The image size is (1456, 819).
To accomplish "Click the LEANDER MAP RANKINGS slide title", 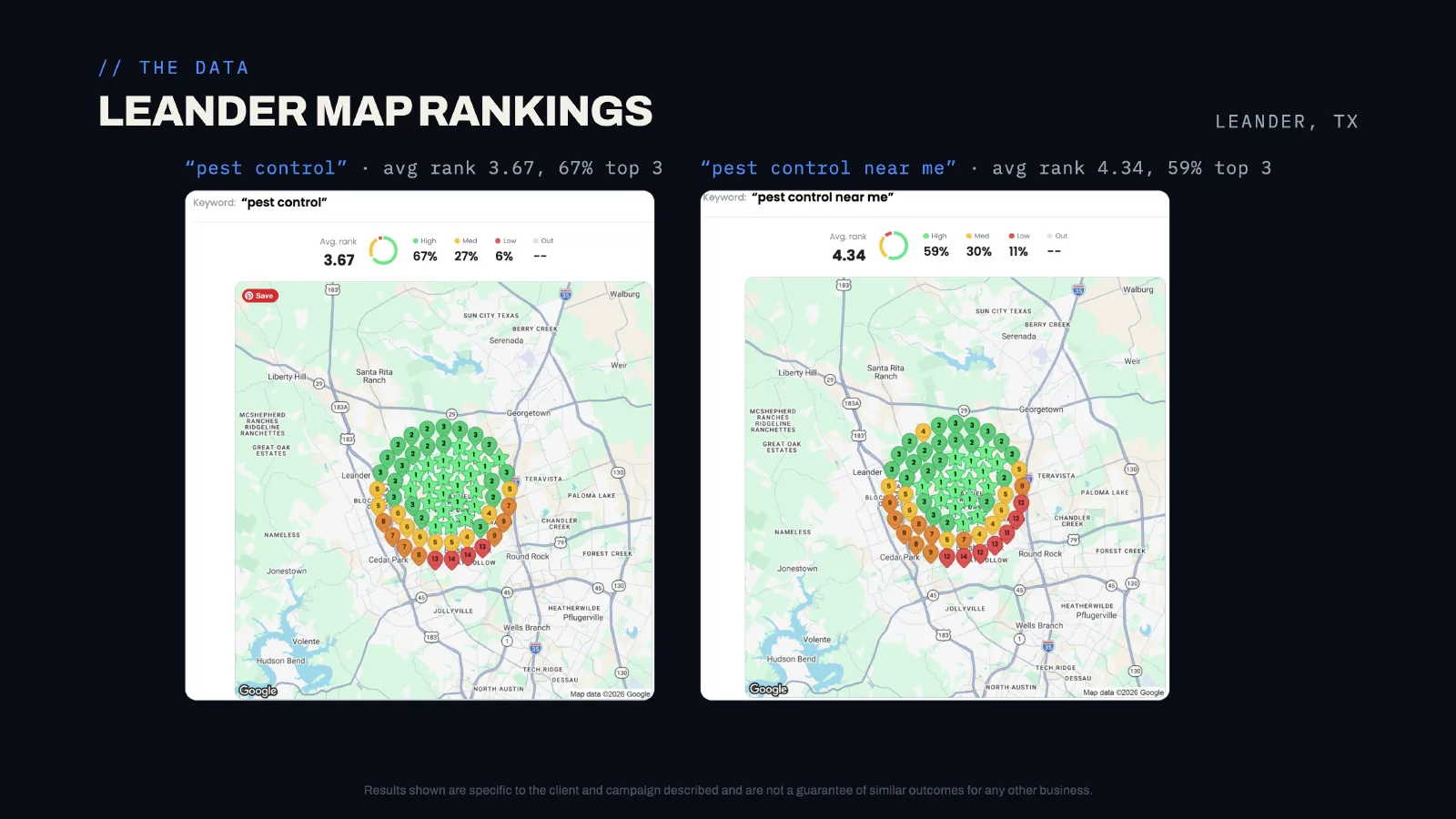I will point(376,111).
